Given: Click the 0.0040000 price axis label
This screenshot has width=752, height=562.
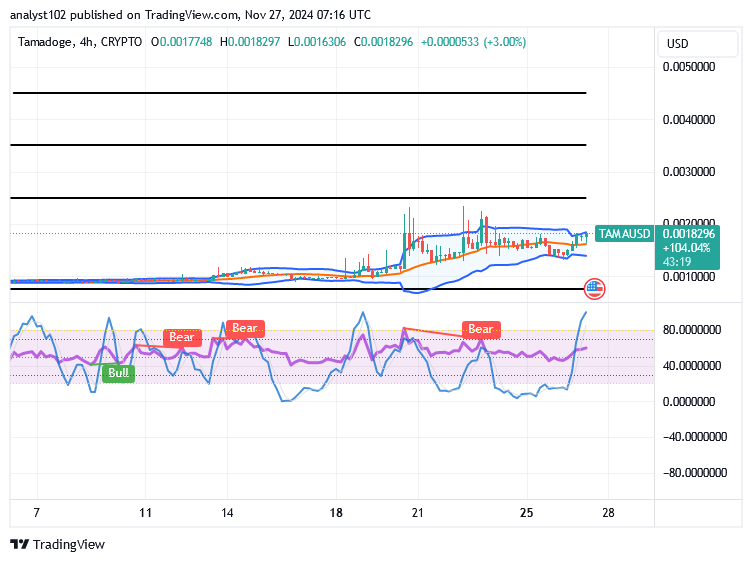Looking at the screenshot, I should (x=689, y=120).
